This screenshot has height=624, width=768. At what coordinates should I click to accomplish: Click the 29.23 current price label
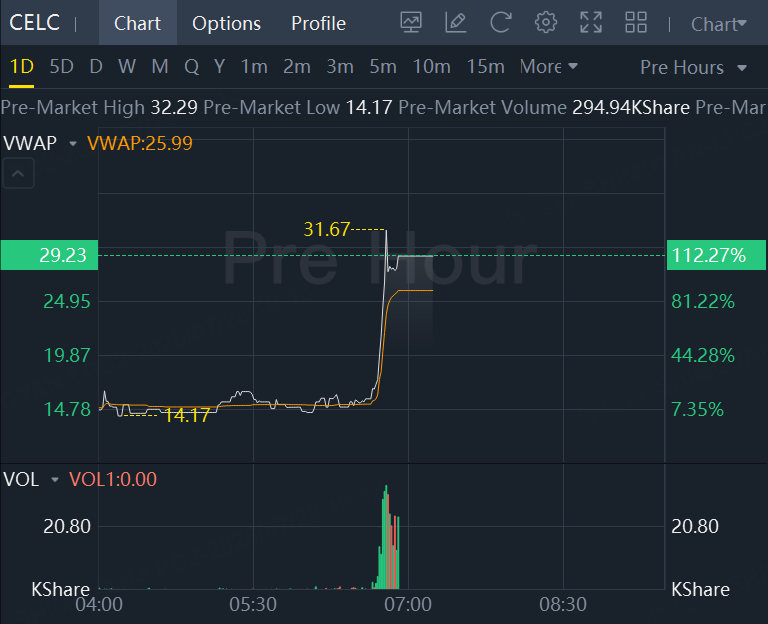click(49, 255)
